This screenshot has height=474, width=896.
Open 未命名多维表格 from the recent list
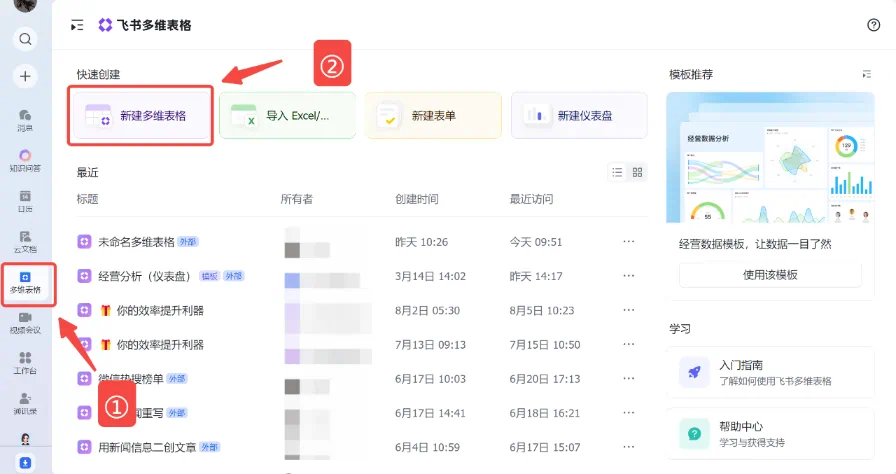[x=136, y=242]
